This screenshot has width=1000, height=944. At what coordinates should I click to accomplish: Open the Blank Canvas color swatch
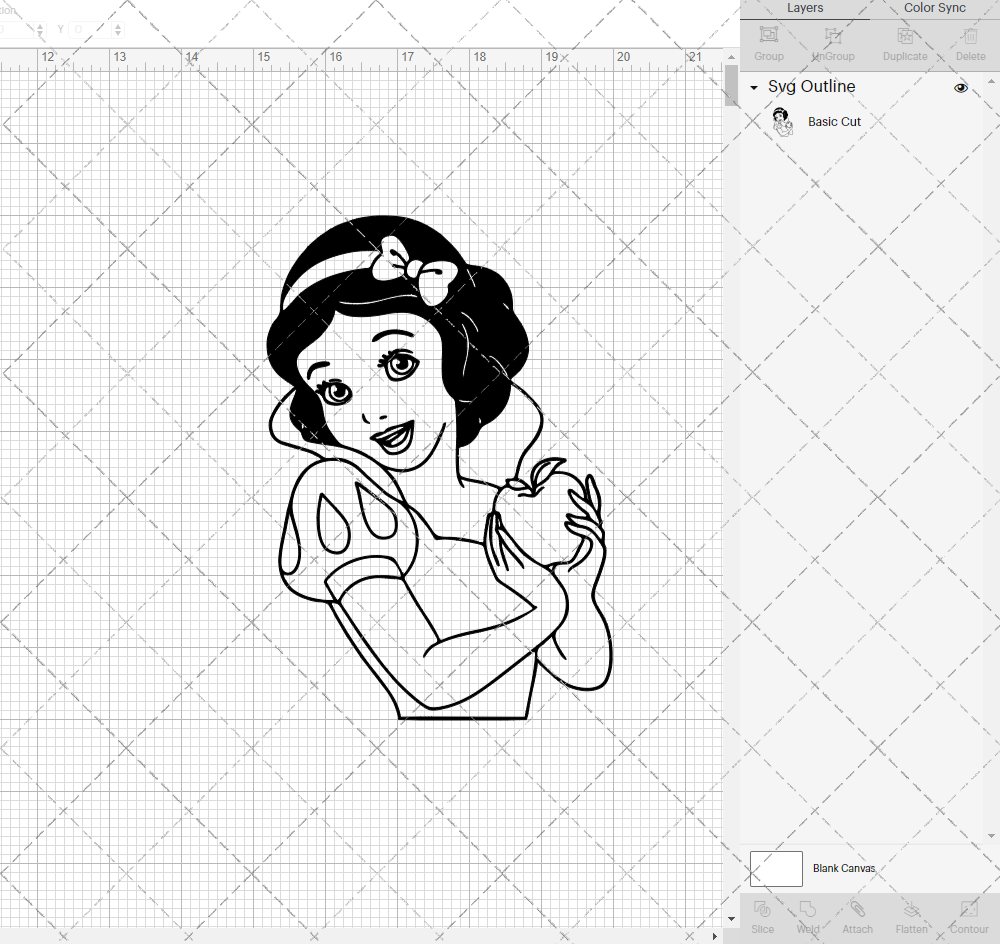pos(776,868)
